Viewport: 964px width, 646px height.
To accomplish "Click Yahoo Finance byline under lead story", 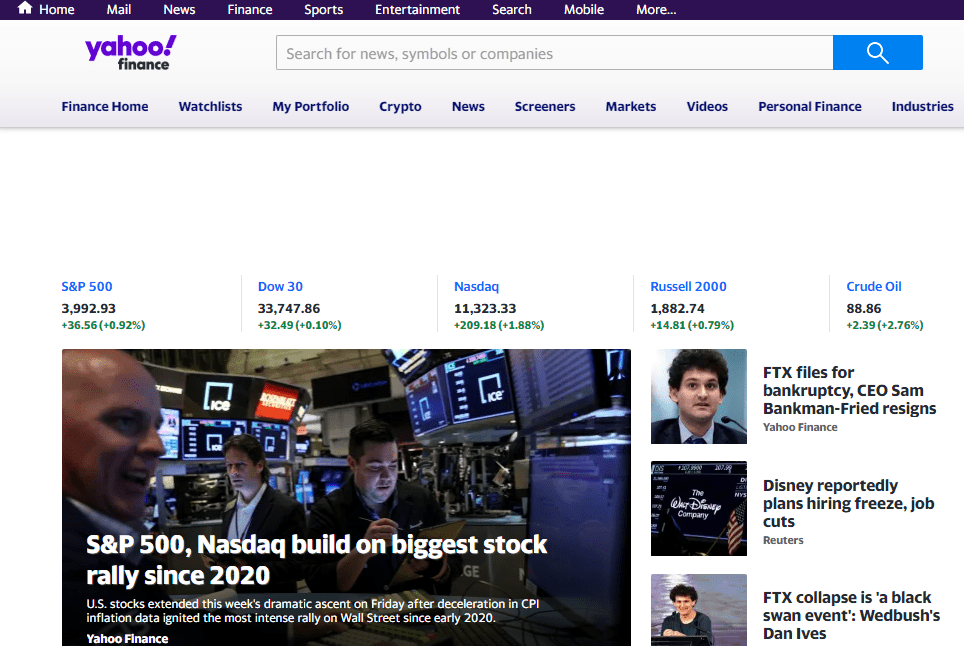I will [x=127, y=639].
